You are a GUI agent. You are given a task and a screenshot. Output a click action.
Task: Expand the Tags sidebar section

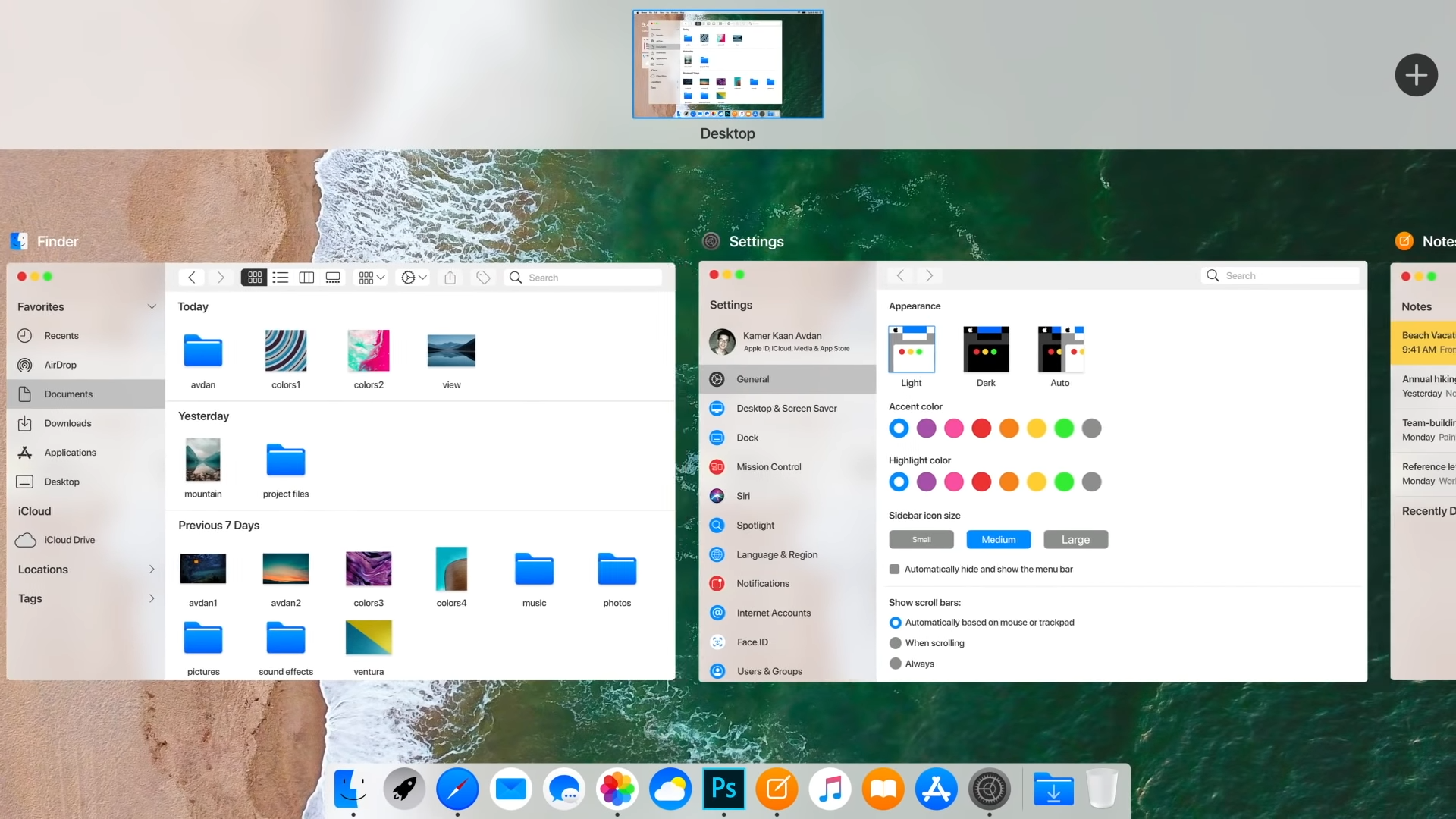(x=152, y=598)
